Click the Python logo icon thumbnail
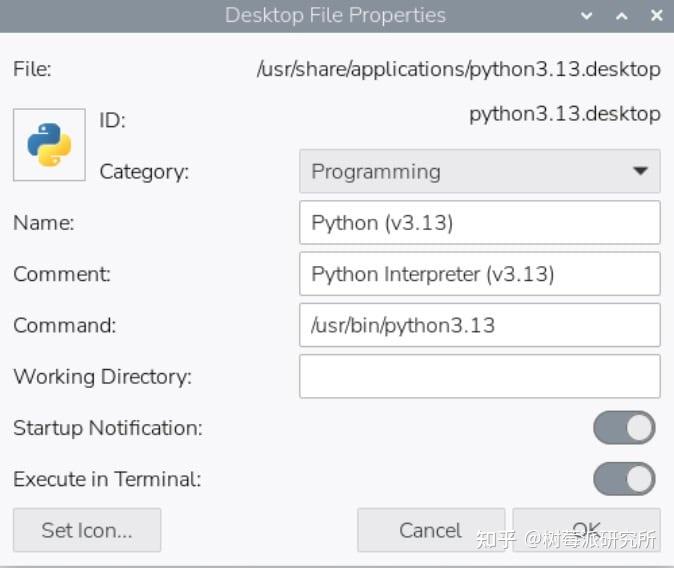 click(x=49, y=144)
